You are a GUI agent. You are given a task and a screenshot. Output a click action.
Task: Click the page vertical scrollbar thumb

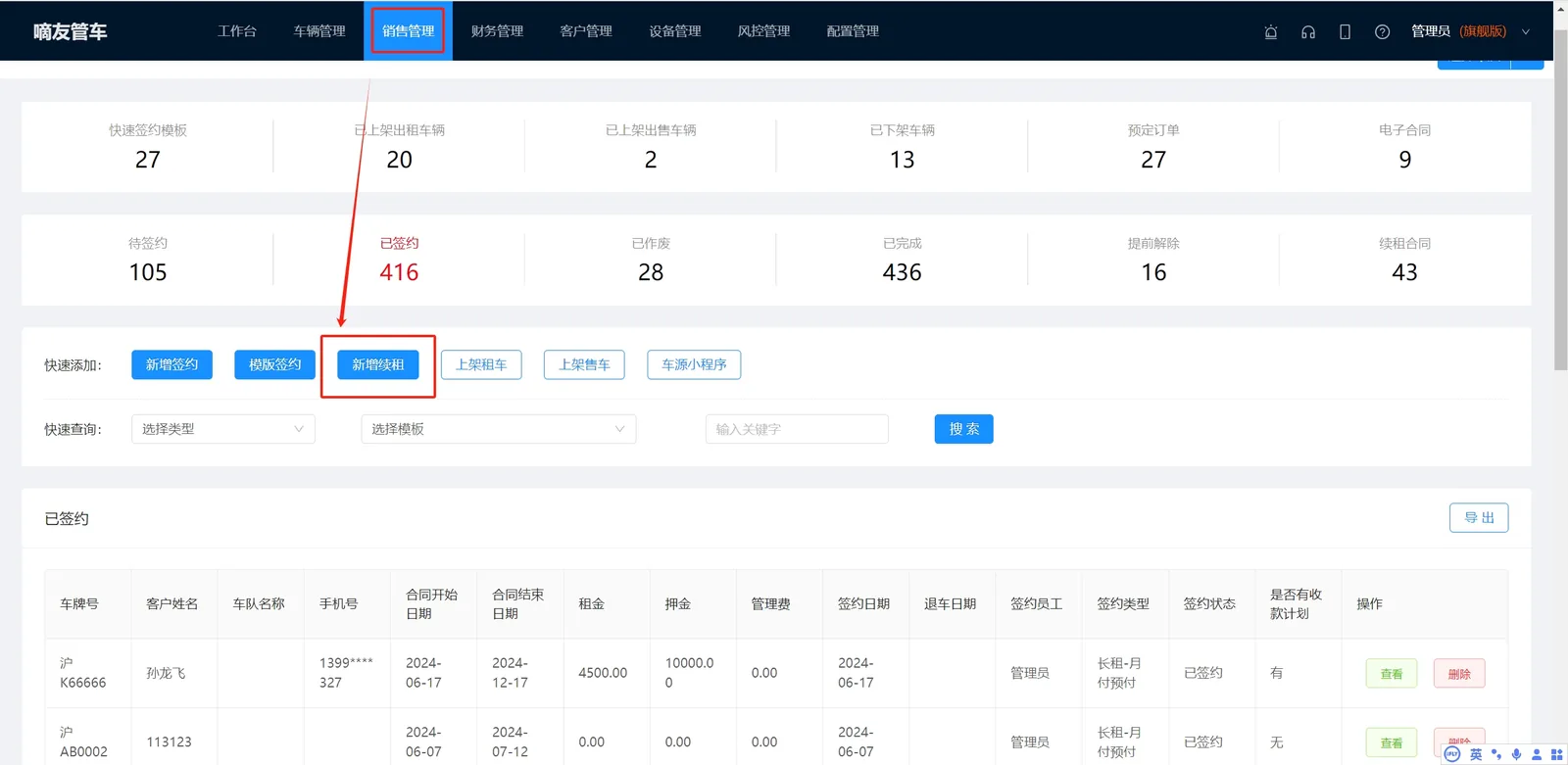(x=1560, y=200)
